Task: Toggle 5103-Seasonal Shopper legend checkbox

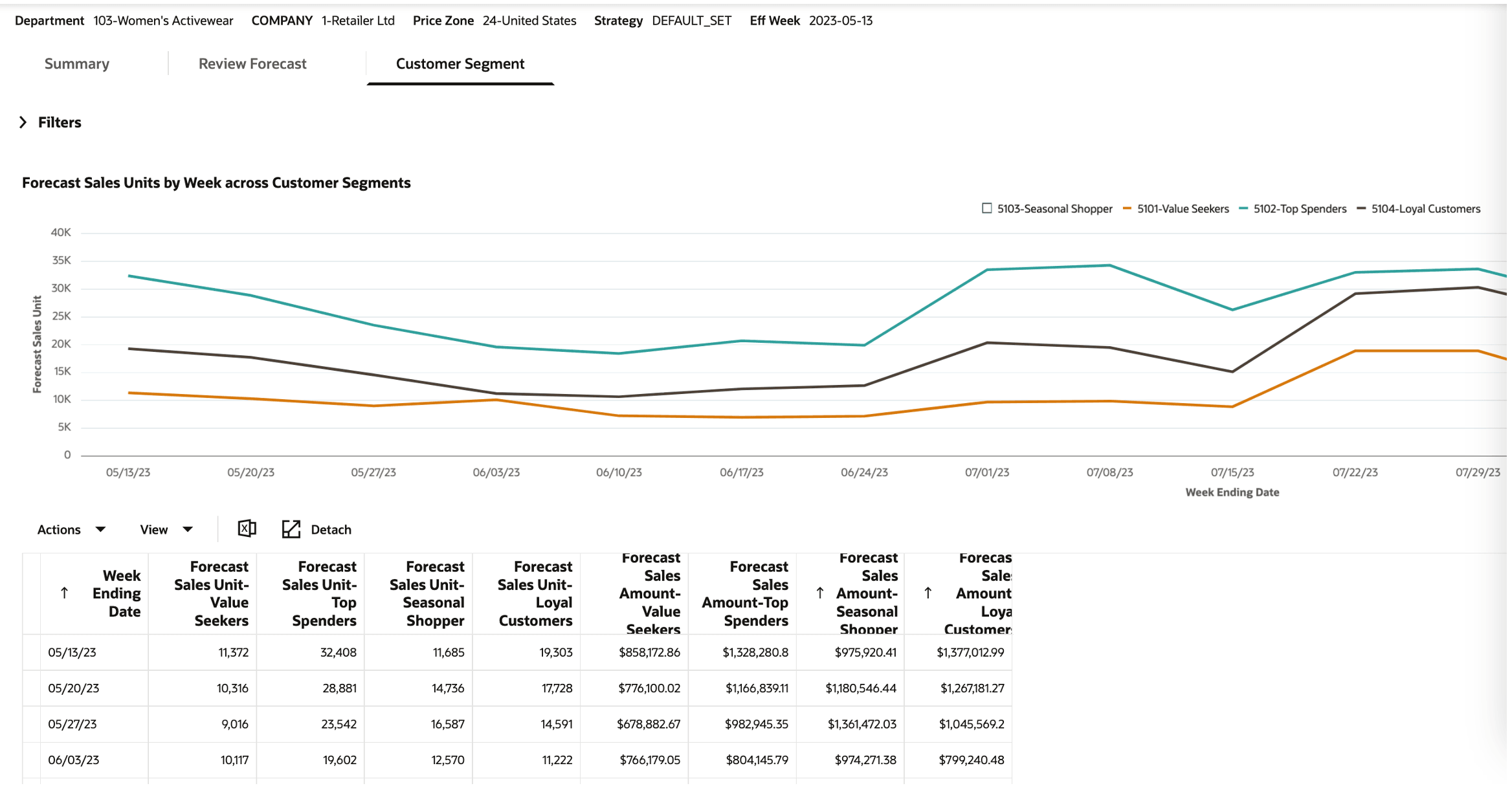Action: click(986, 208)
